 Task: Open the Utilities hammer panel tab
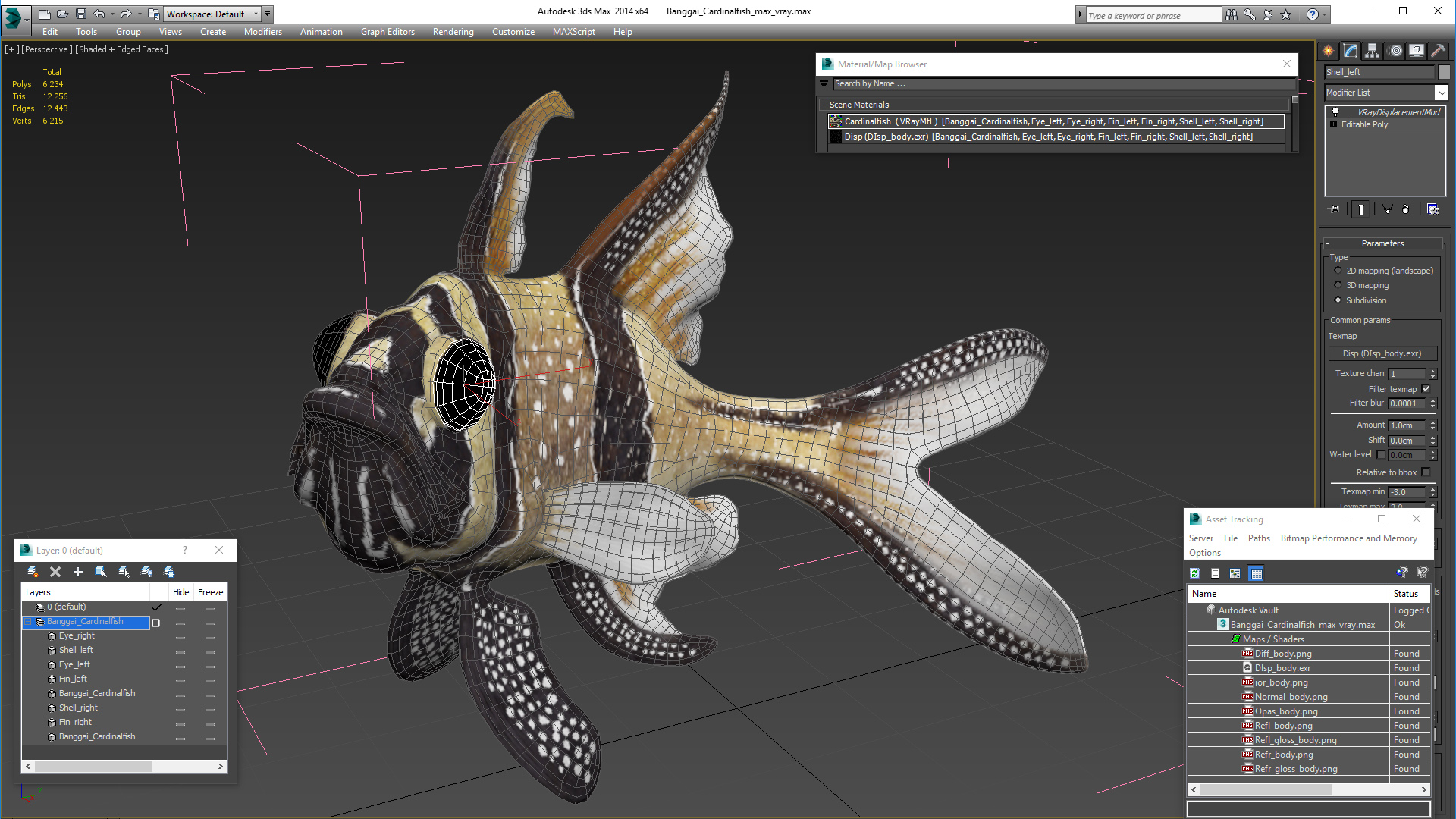(1438, 51)
